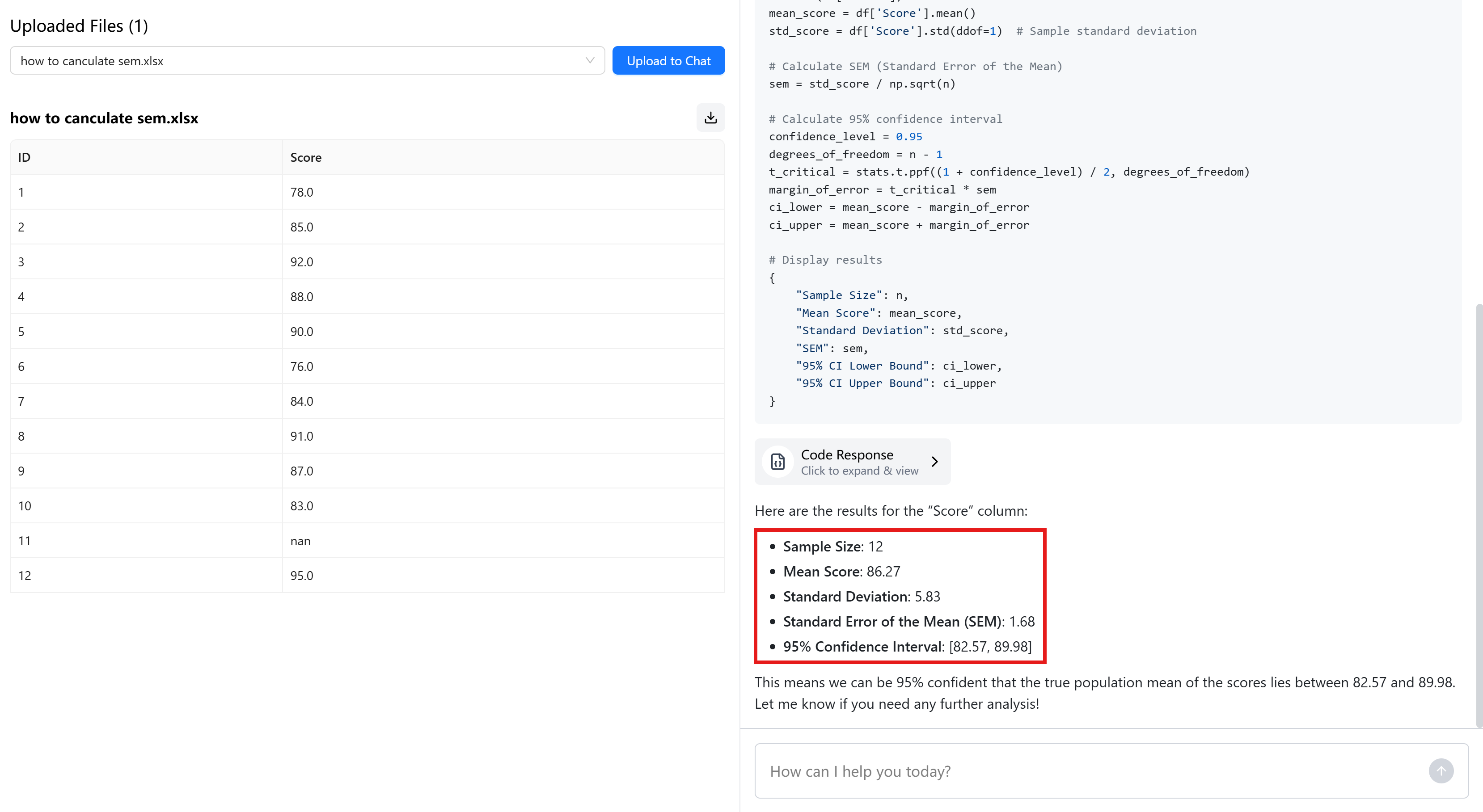The height and width of the screenshot is (812, 1483).
Task: Click the download file icon
Action: click(x=710, y=118)
